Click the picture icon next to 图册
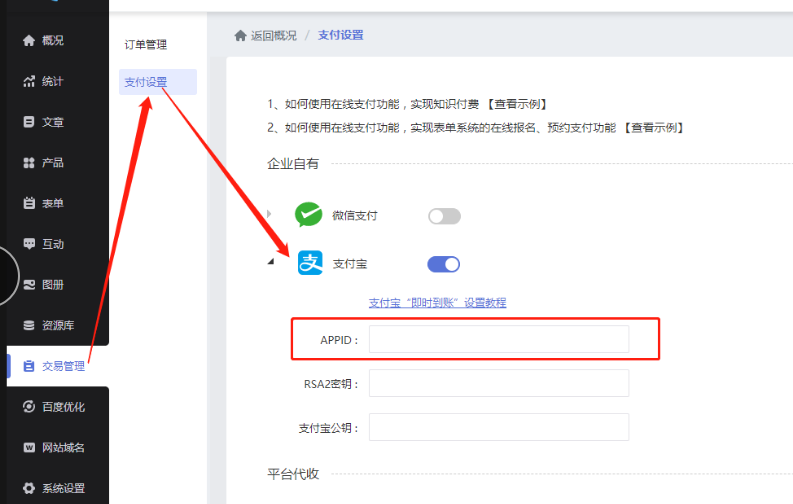793x504 pixels. [x=29, y=285]
